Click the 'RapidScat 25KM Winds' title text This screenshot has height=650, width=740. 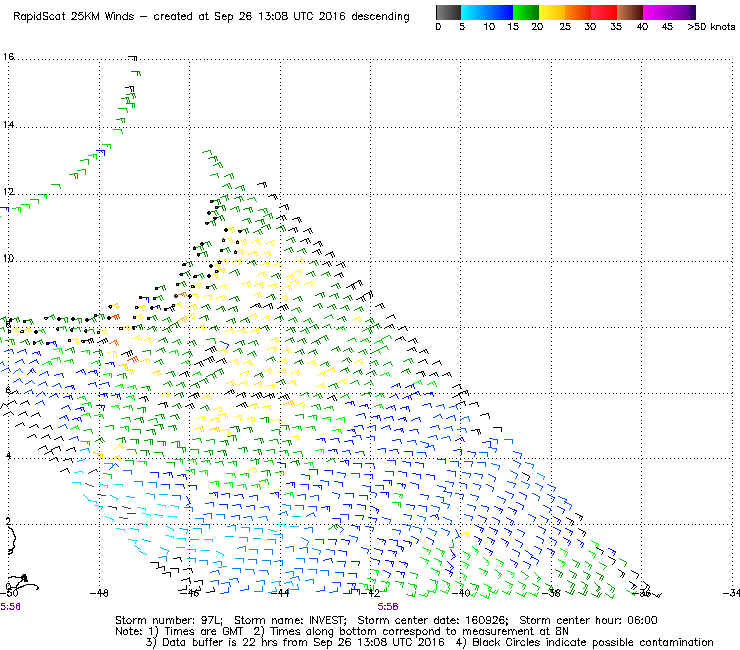[x=74, y=17]
